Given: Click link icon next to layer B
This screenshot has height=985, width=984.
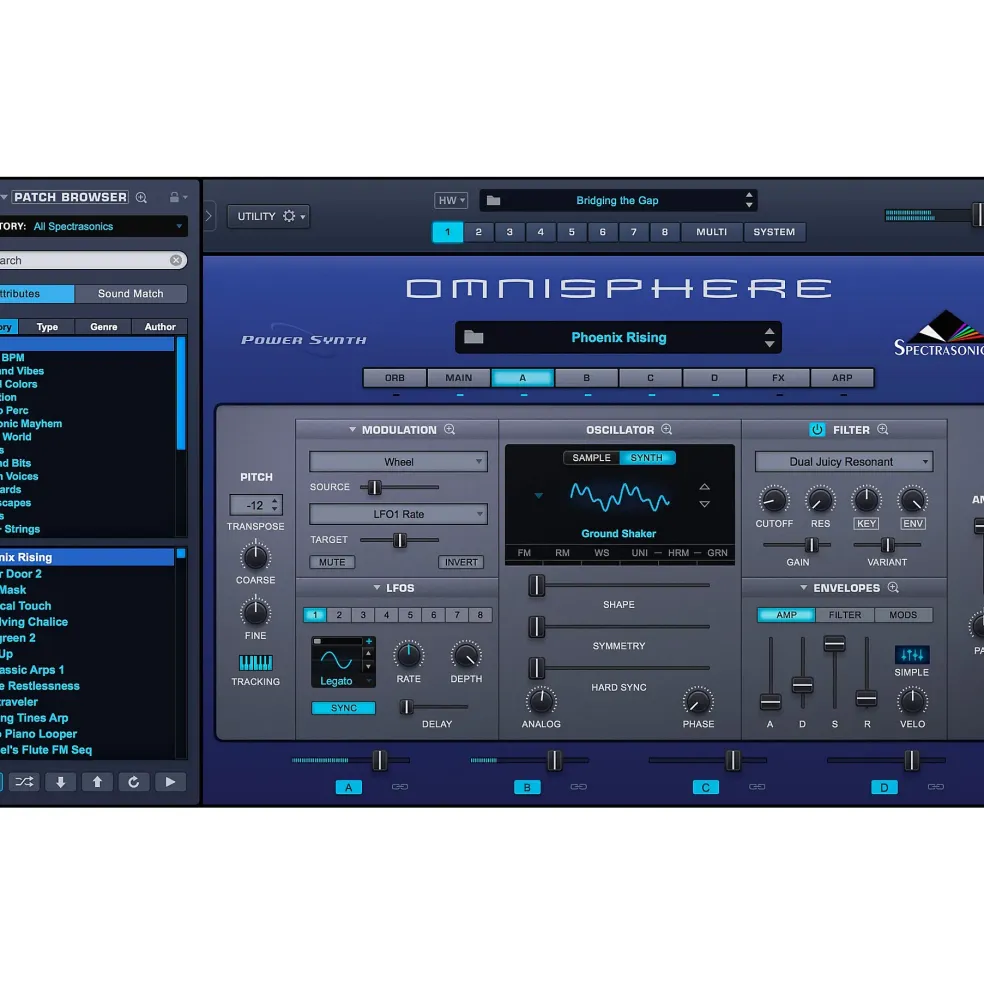Looking at the screenshot, I should pos(579,786).
